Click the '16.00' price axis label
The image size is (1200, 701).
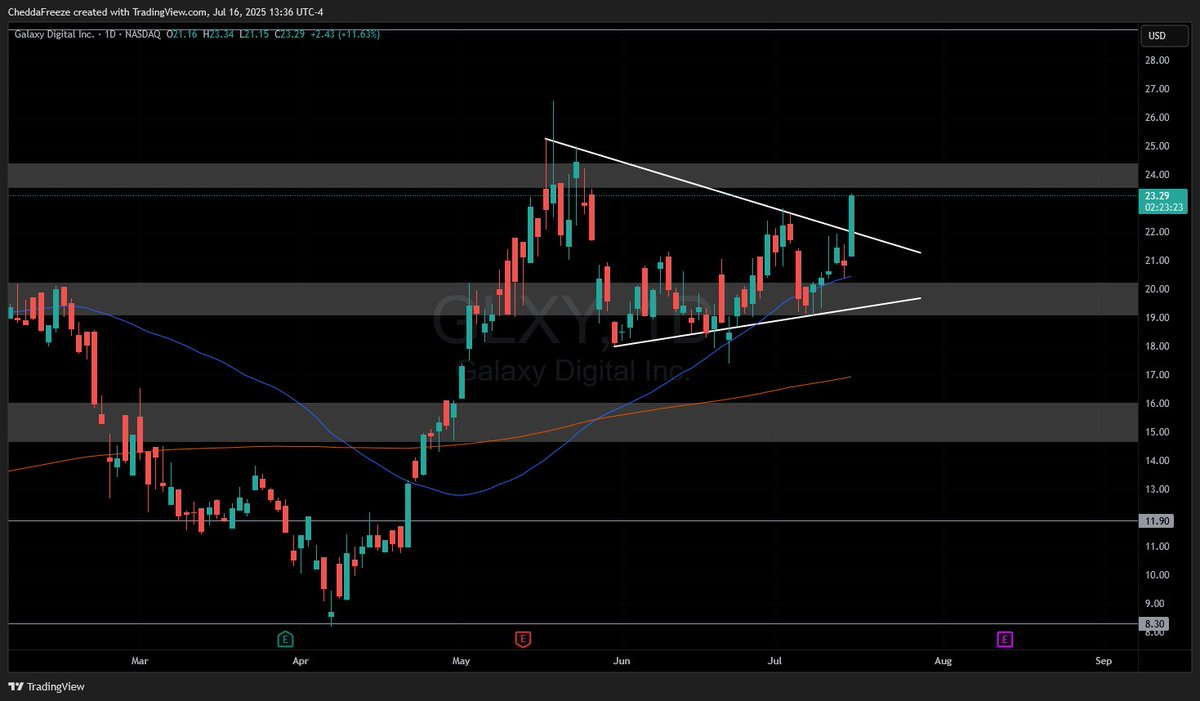(x=1157, y=403)
